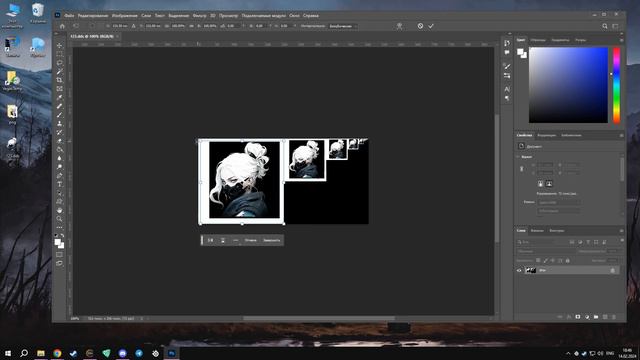Open the Изображение menu
The width and height of the screenshot is (640, 360).
point(124,16)
